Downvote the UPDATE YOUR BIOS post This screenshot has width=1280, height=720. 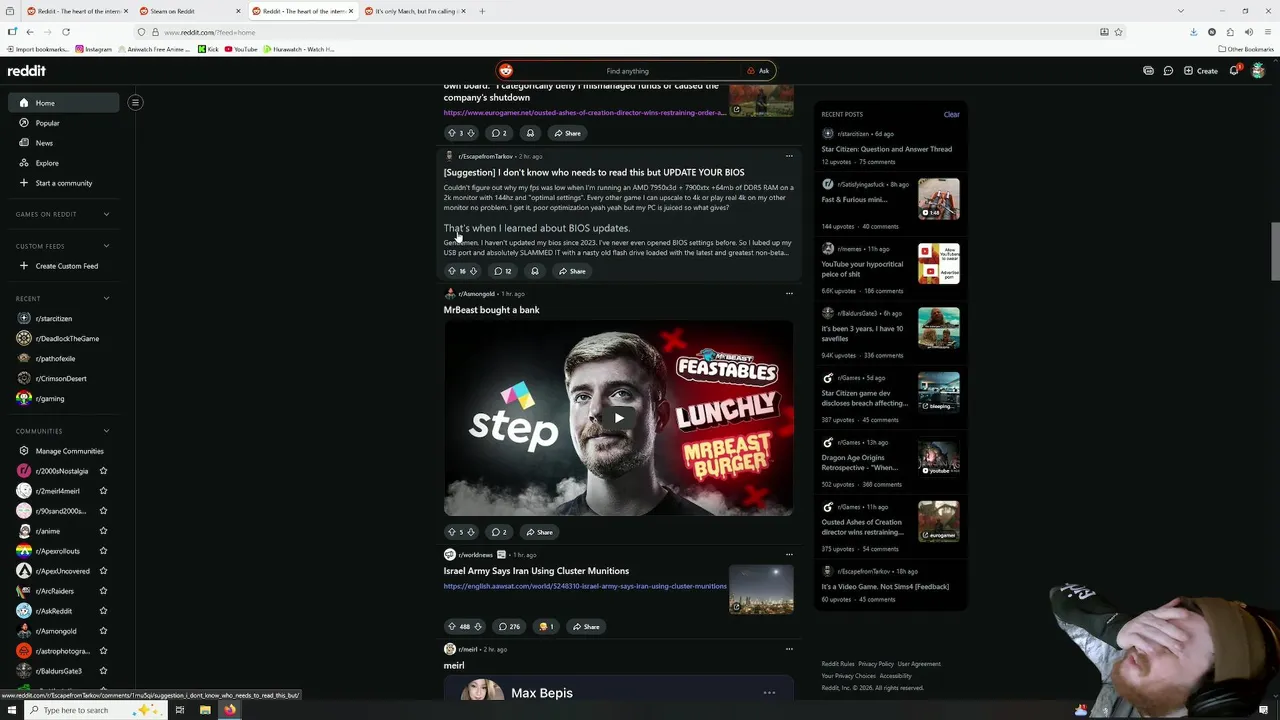click(x=473, y=271)
